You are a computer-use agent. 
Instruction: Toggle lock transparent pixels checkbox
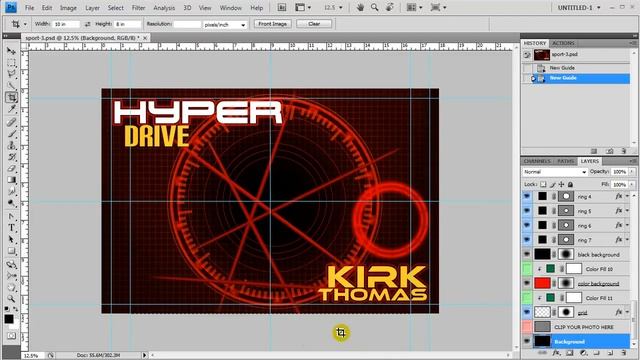tap(543, 184)
